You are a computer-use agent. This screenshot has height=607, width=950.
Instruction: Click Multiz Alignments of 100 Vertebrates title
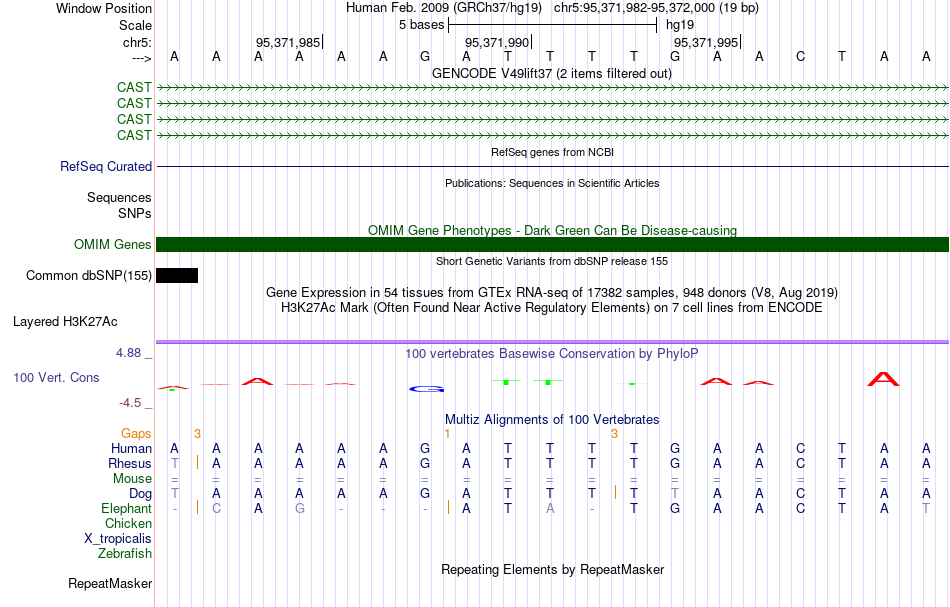(x=552, y=419)
